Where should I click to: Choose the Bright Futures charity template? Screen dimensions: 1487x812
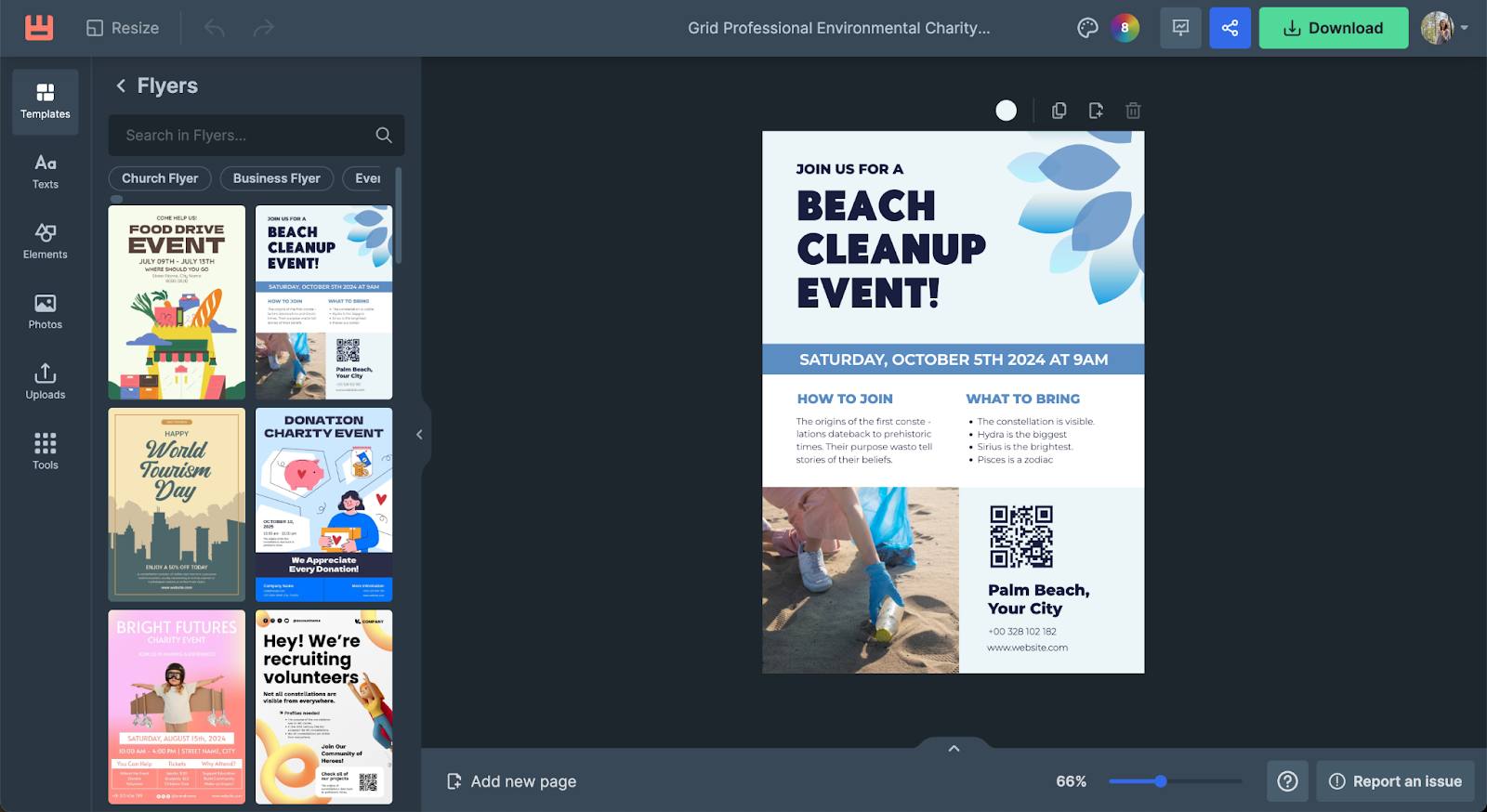pyautogui.click(x=177, y=706)
